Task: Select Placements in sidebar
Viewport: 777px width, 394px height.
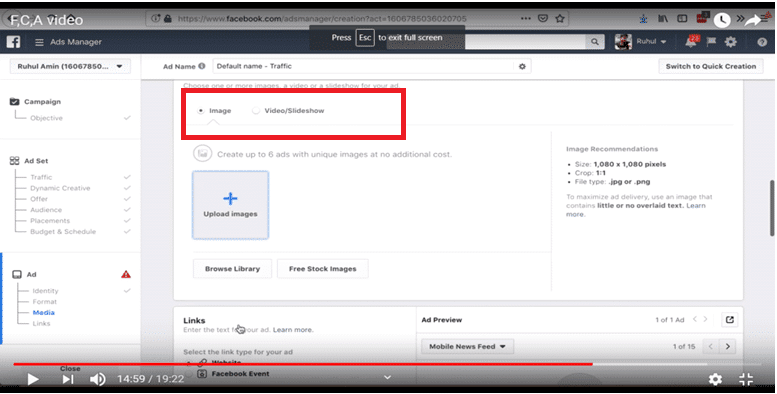Action: click(x=50, y=221)
